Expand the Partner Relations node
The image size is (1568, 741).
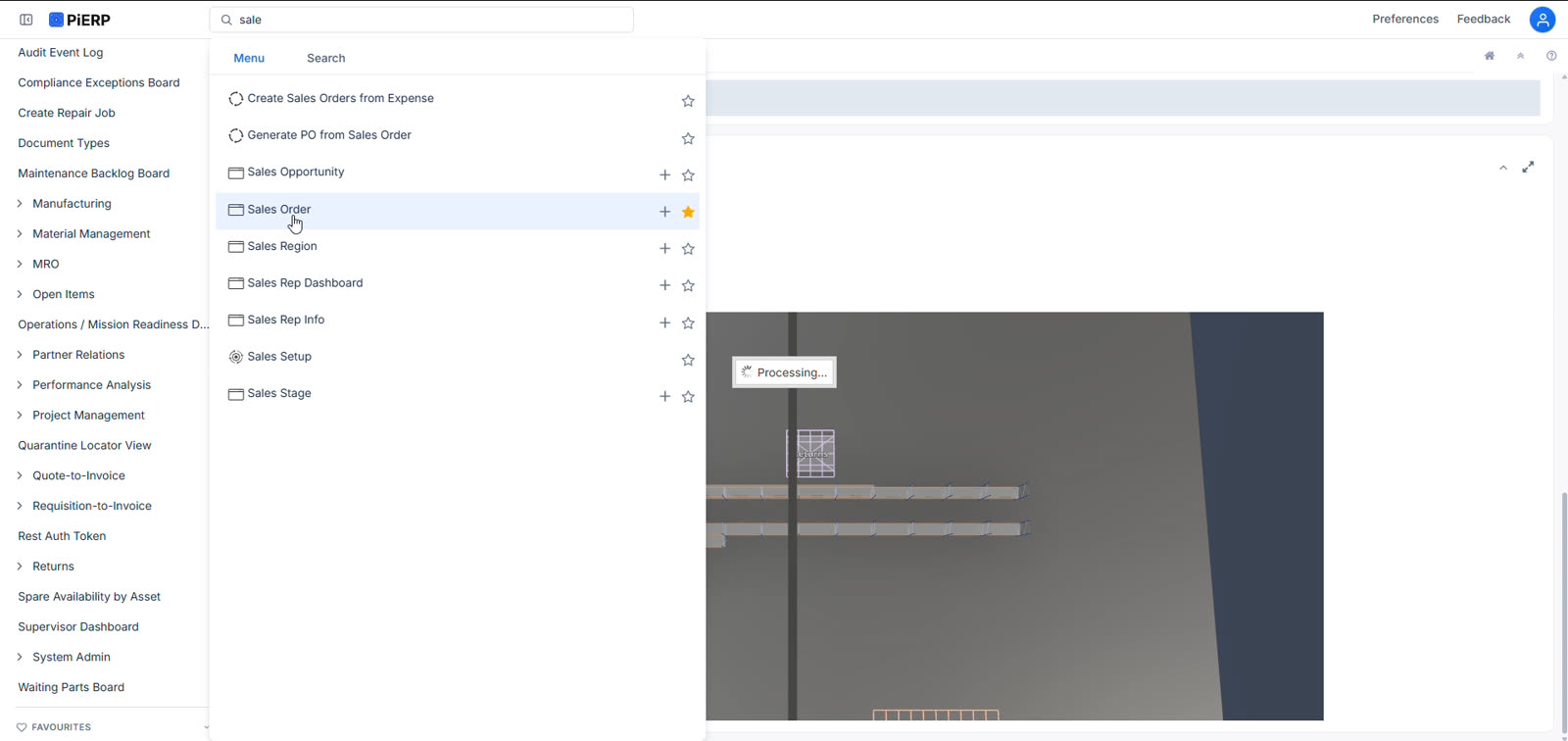(20, 355)
